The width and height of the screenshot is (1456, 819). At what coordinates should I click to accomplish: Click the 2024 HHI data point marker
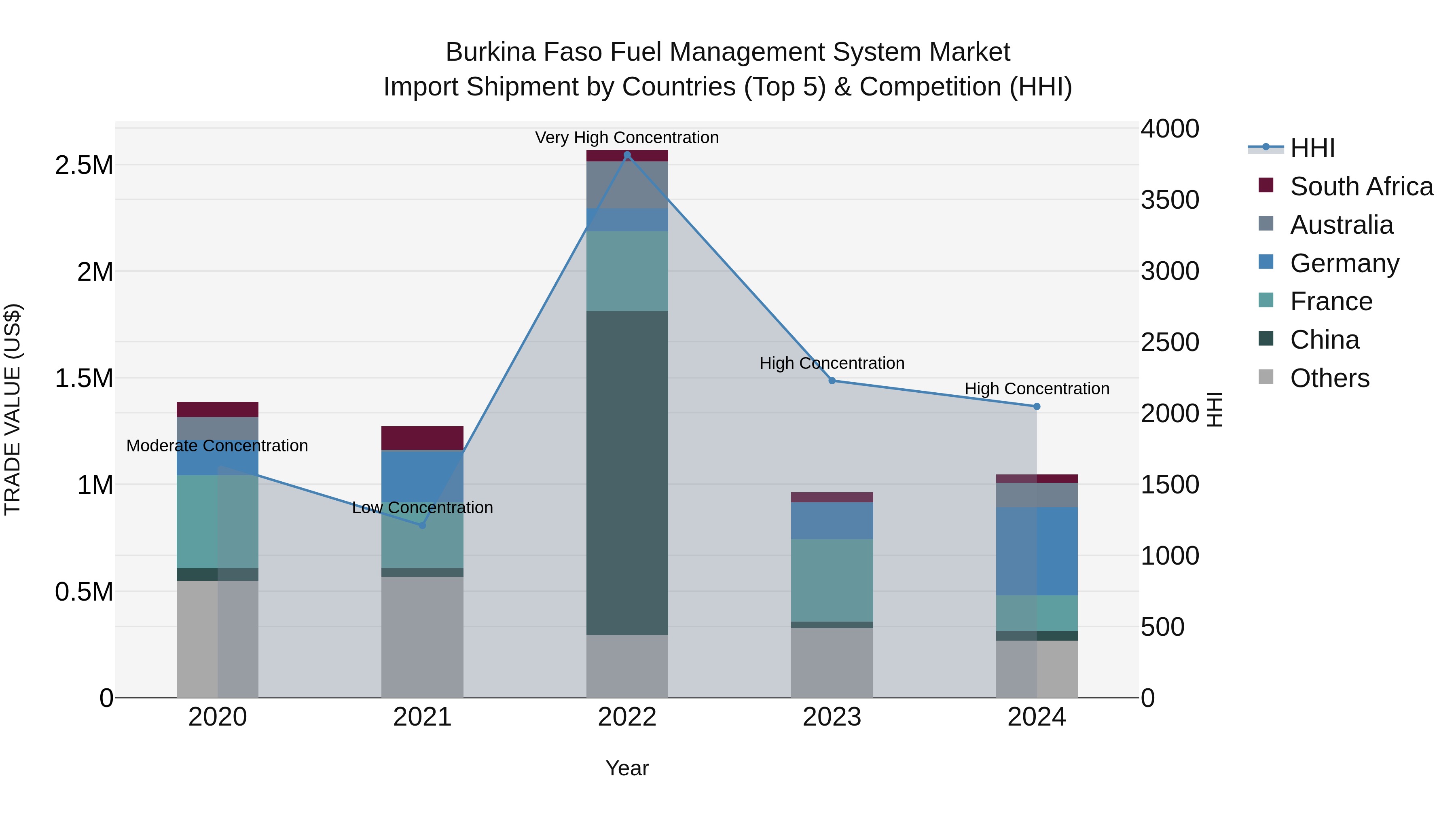coord(1037,406)
